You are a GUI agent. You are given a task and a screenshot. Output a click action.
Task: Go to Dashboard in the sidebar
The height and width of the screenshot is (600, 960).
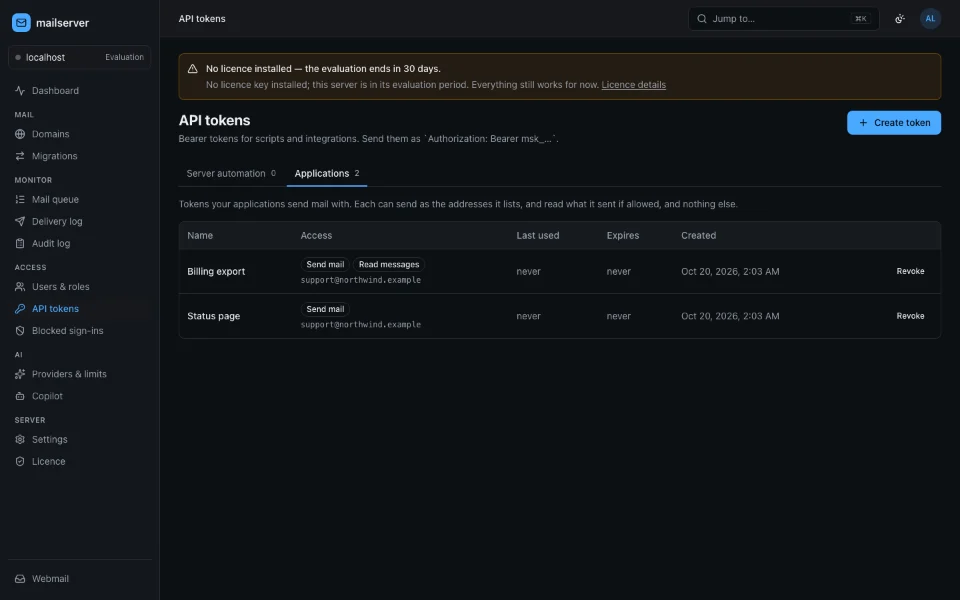click(80, 91)
